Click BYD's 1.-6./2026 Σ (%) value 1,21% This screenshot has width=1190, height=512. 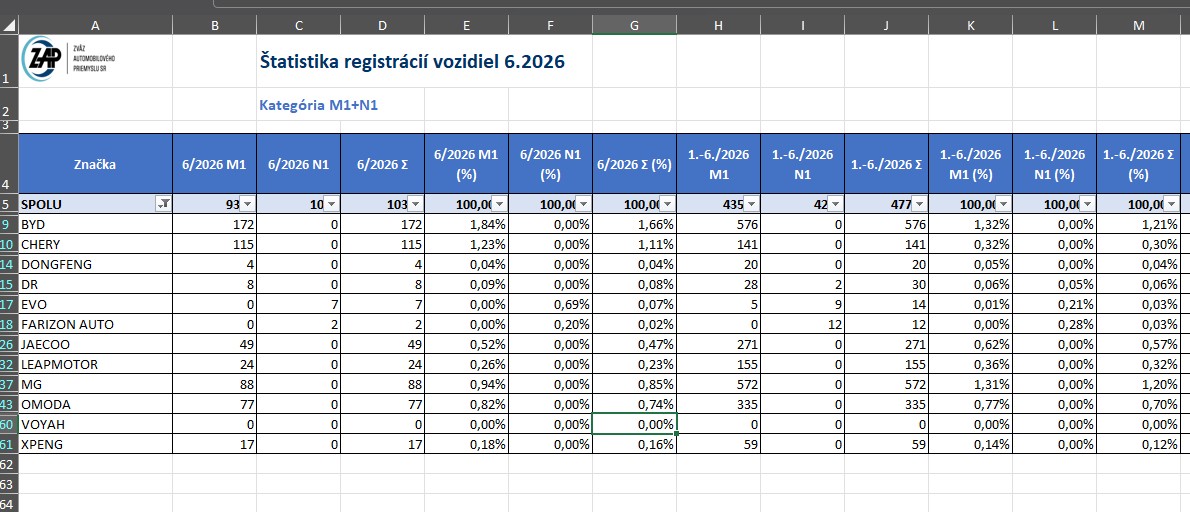[x=1138, y=224]
